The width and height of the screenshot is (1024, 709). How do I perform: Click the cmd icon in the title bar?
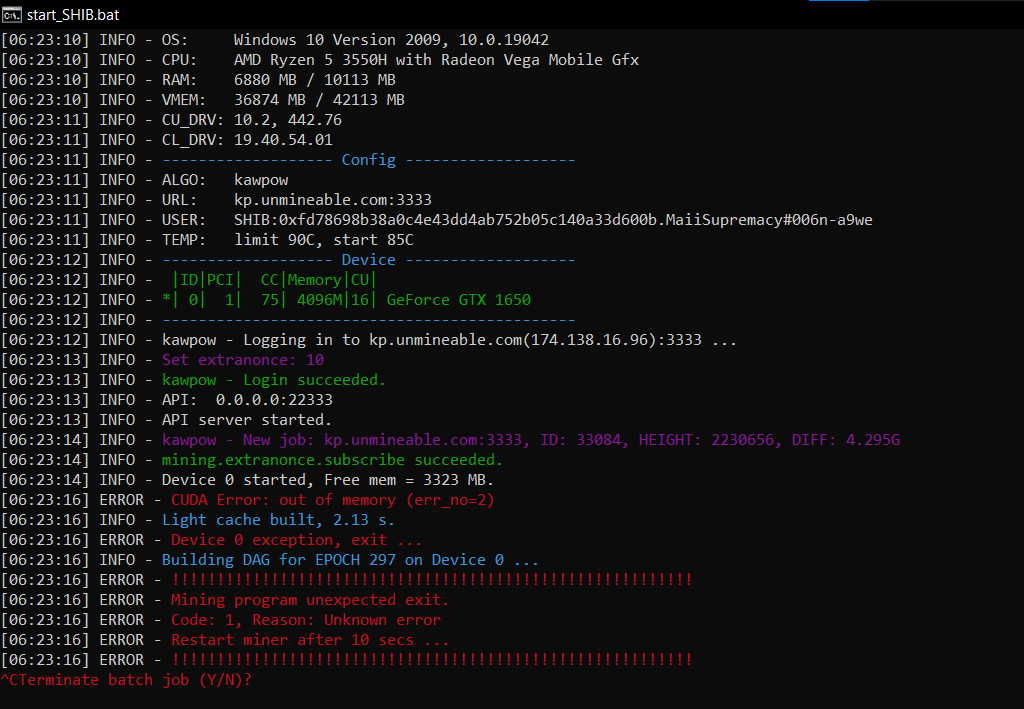[12, 14]
